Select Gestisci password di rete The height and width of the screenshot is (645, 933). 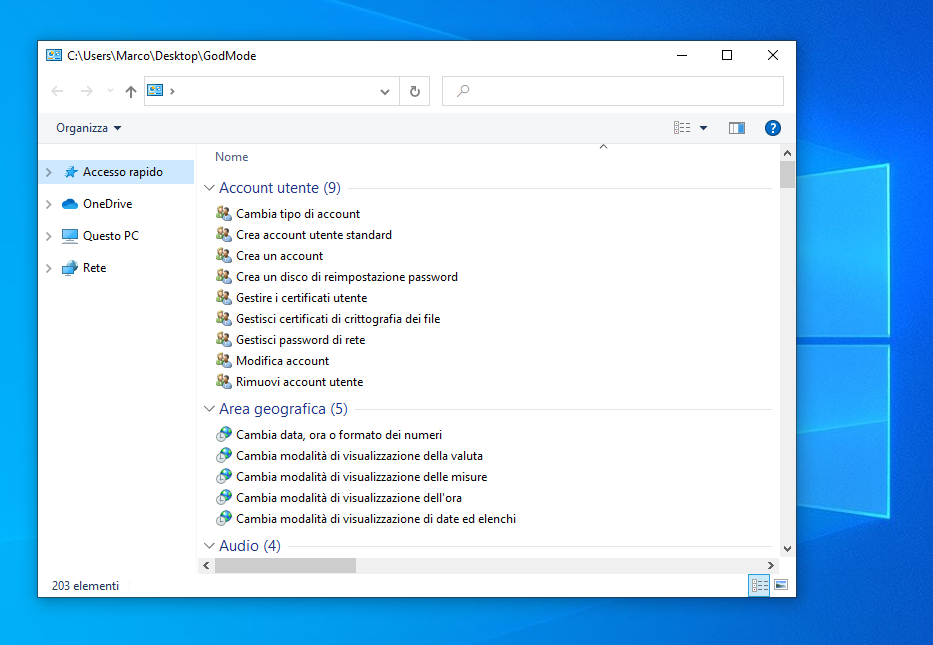300,340
